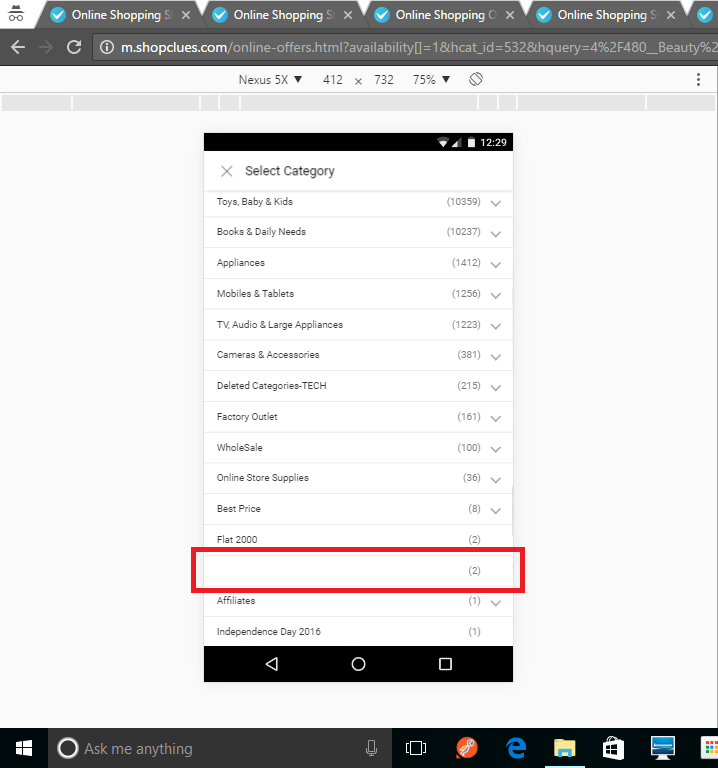
Task: Click the device rotate icon
Action: (x=476, y=79)
